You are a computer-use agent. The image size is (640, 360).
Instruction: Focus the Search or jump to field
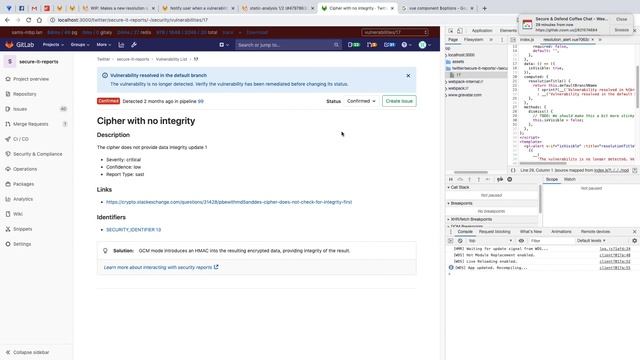click(288, 45)
